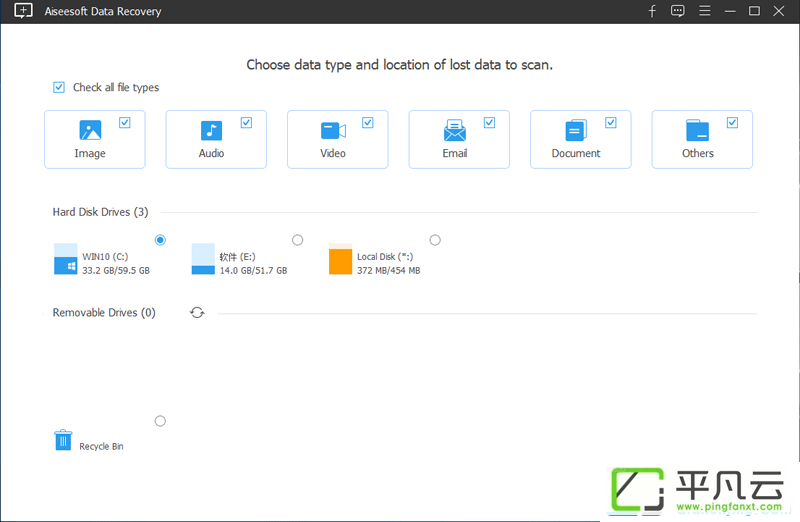This screenshot has width=800, height=522.
Task: Open the hamburger menu in title bar
Action: click(705, 11)
